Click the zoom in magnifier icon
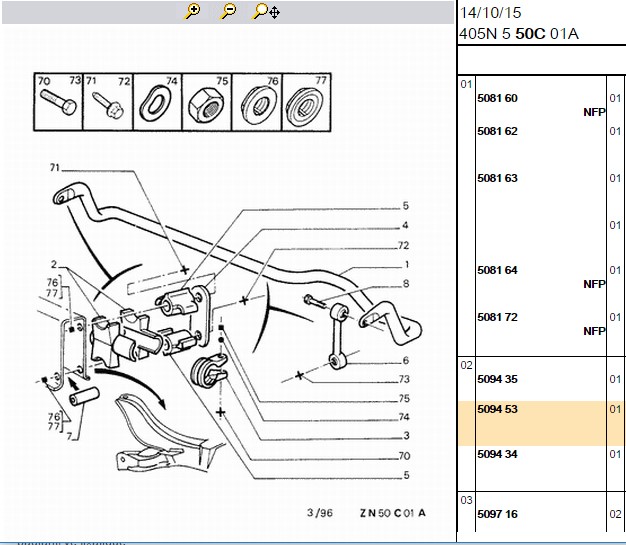The image size is (626, 545). (x=192, y=12)
